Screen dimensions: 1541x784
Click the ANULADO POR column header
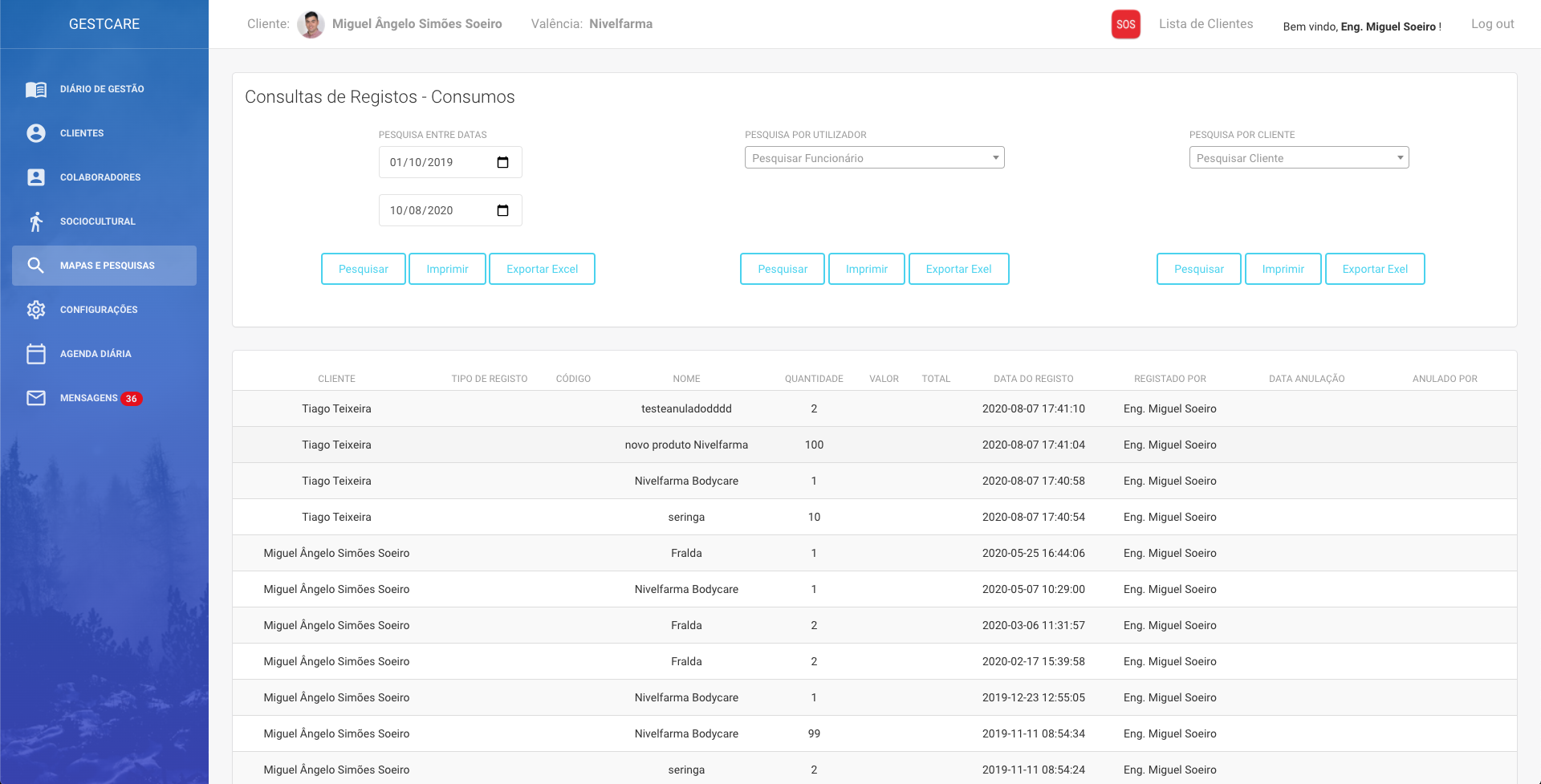(1445, 379)
